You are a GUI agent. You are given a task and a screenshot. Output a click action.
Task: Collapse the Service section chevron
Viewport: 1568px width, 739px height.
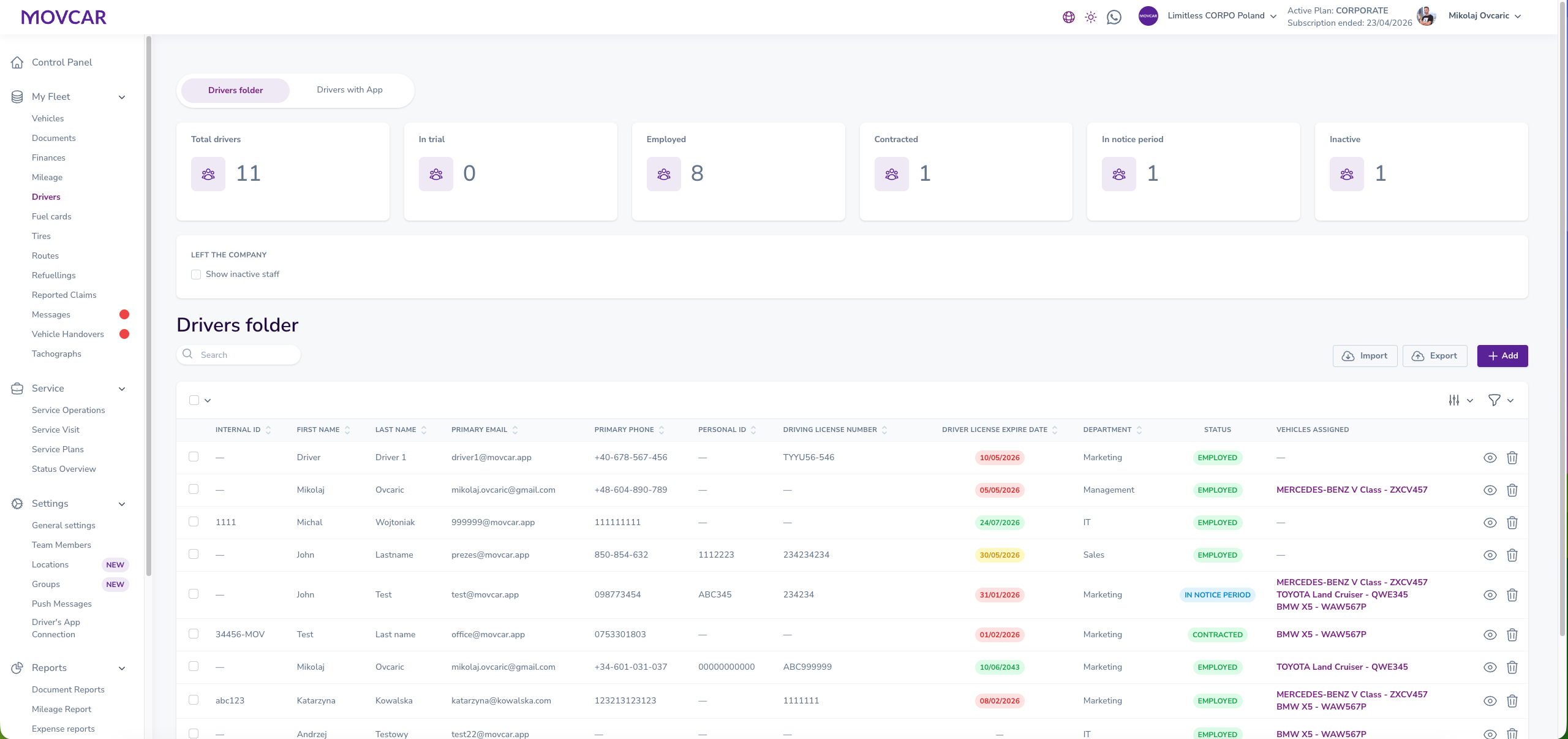click(x=122, y=388)
